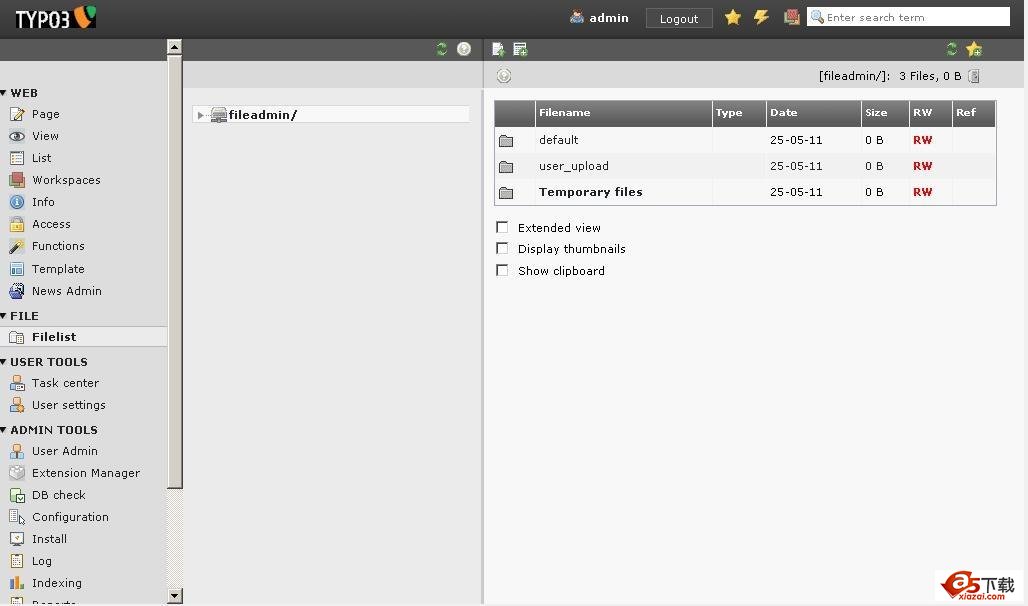The image size is (1028, 606).
Task: Click the module menu scrollbar down arrow
Action: pos(174,596)
